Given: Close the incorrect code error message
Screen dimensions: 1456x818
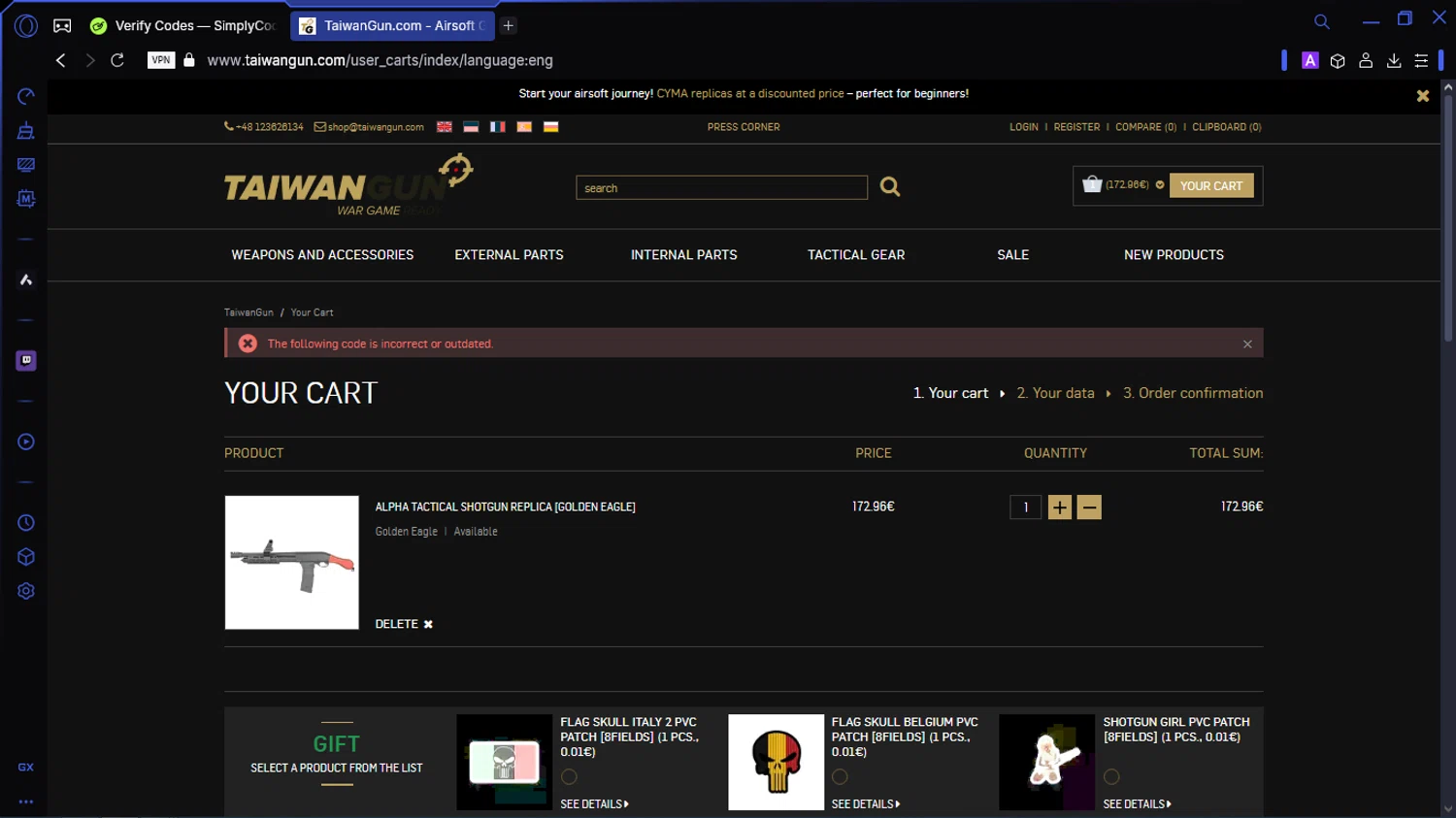Looking at the screenshot, I should pyautogui.click(x=1247, y=344).
